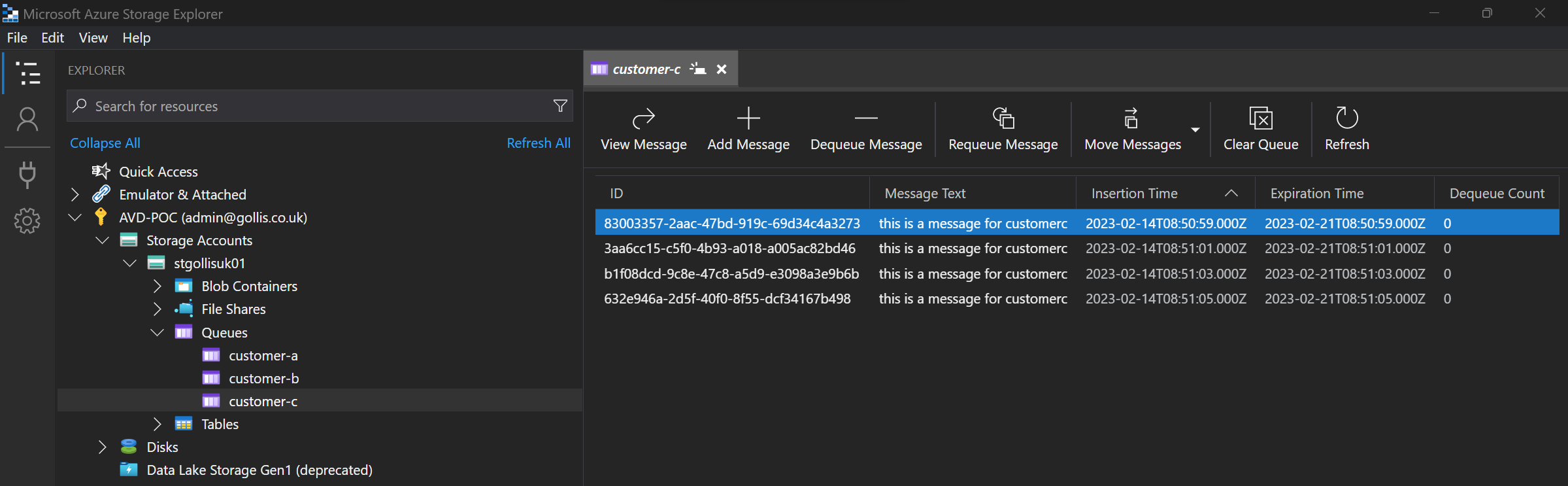Click the Queues tree label

224,332
